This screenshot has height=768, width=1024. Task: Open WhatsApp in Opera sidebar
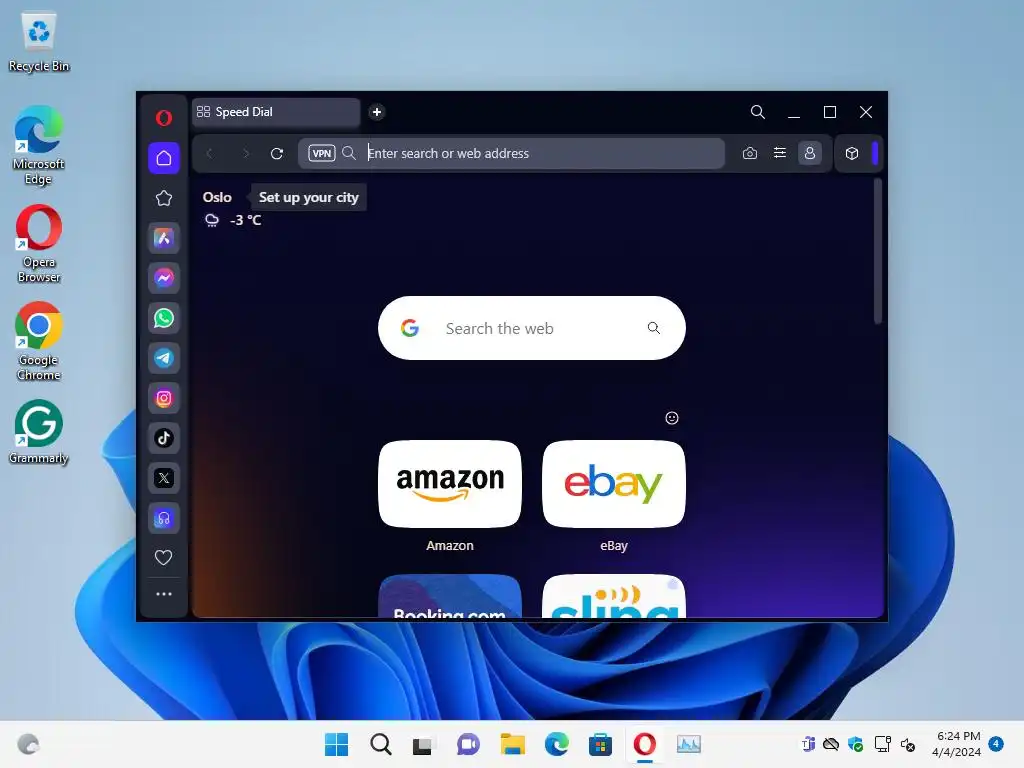pos(164,318)
